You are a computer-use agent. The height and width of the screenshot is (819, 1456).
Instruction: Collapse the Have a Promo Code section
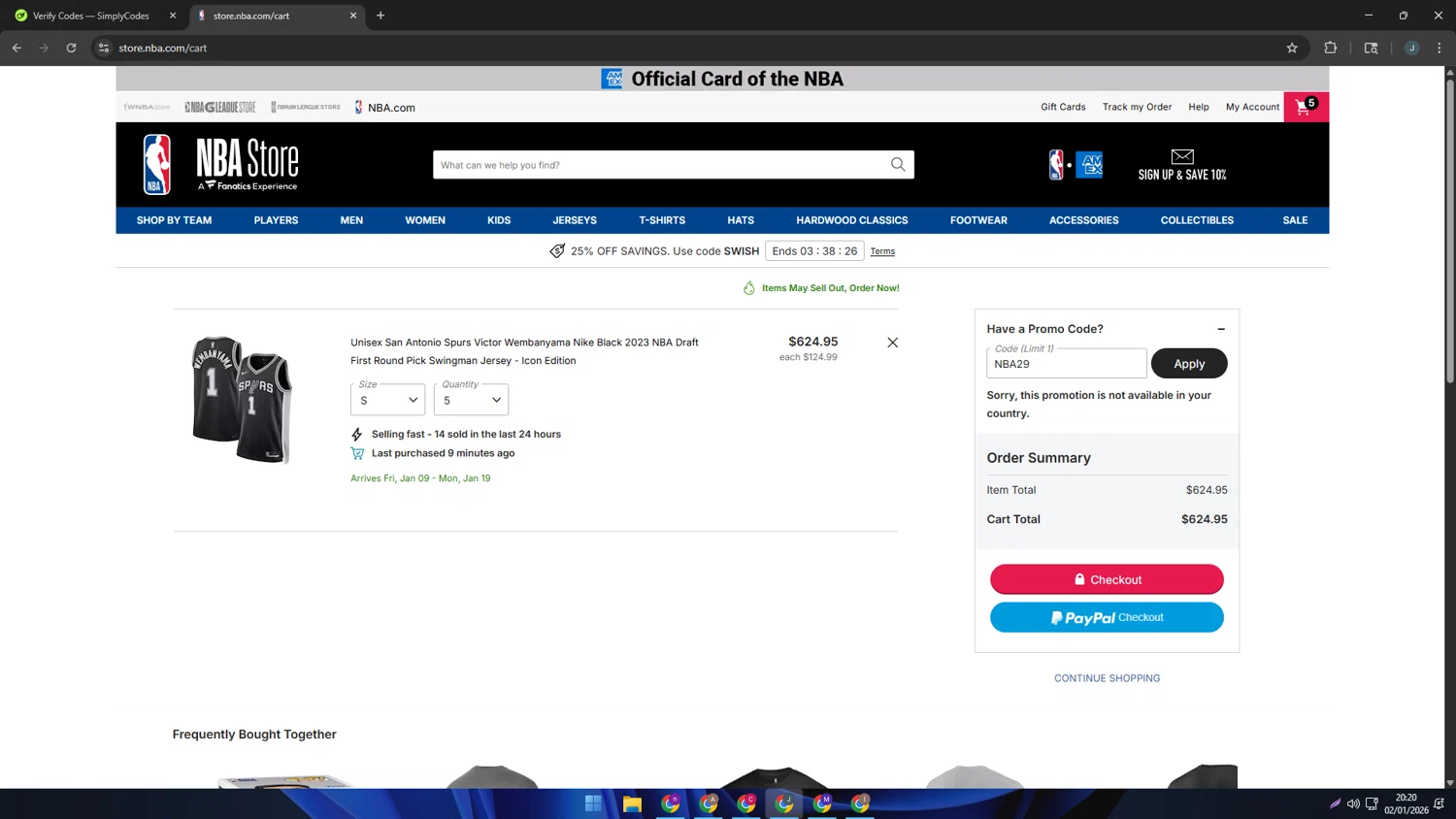[x=1221, y=329]
